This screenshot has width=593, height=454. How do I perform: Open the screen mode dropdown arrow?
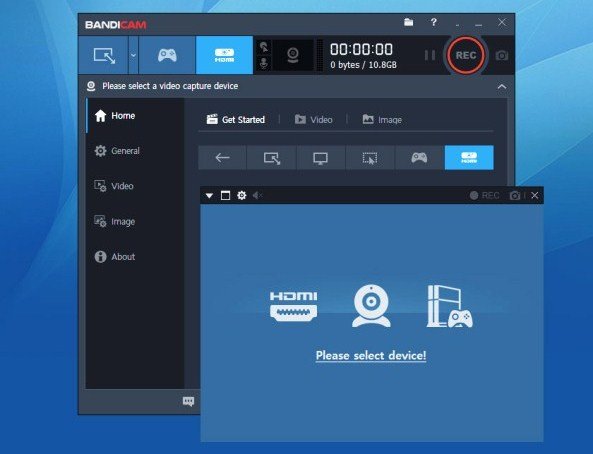point(133,55)
